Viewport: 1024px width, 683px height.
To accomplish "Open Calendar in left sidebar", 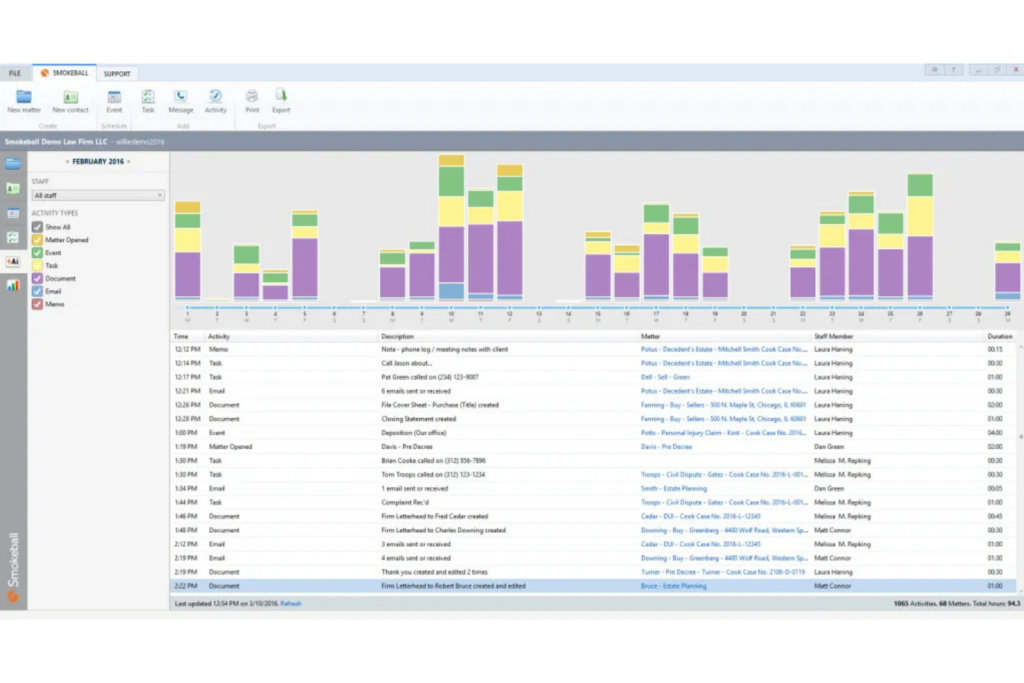I will click(13, 213).
